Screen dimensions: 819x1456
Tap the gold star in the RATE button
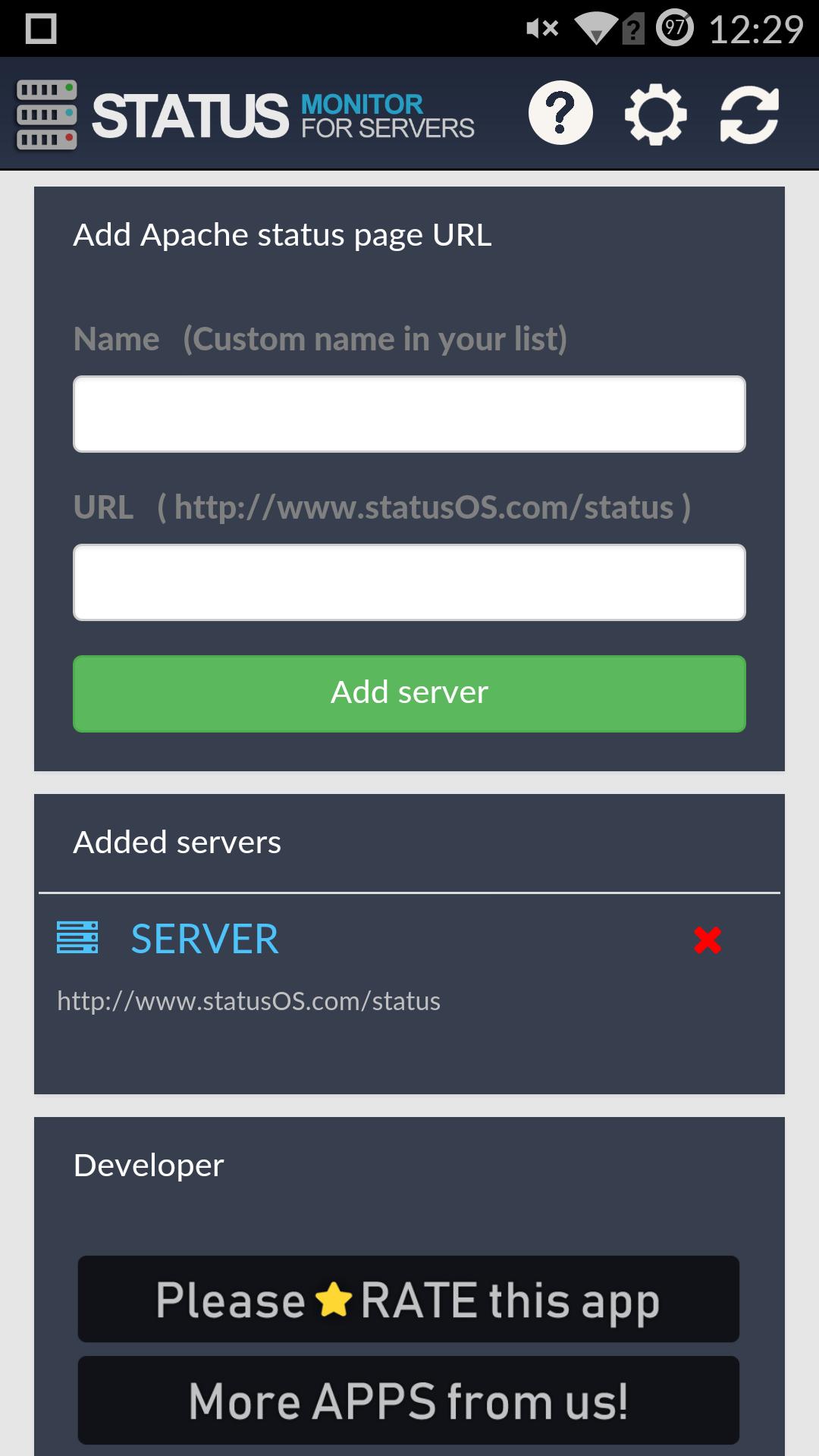(x=334, y=1300)
